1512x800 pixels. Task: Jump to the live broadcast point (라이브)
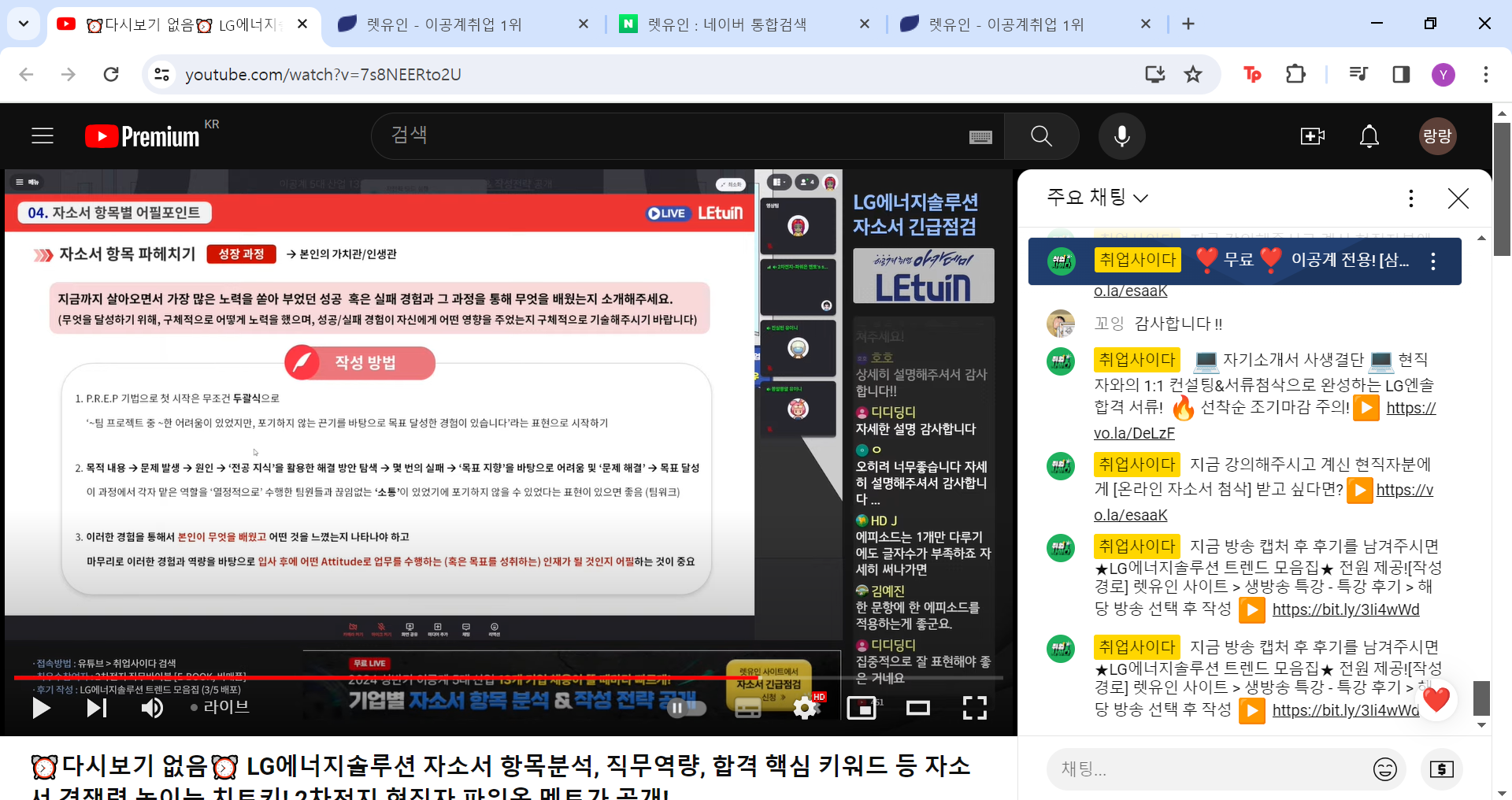pyautogui.click(x=220, y=707)
